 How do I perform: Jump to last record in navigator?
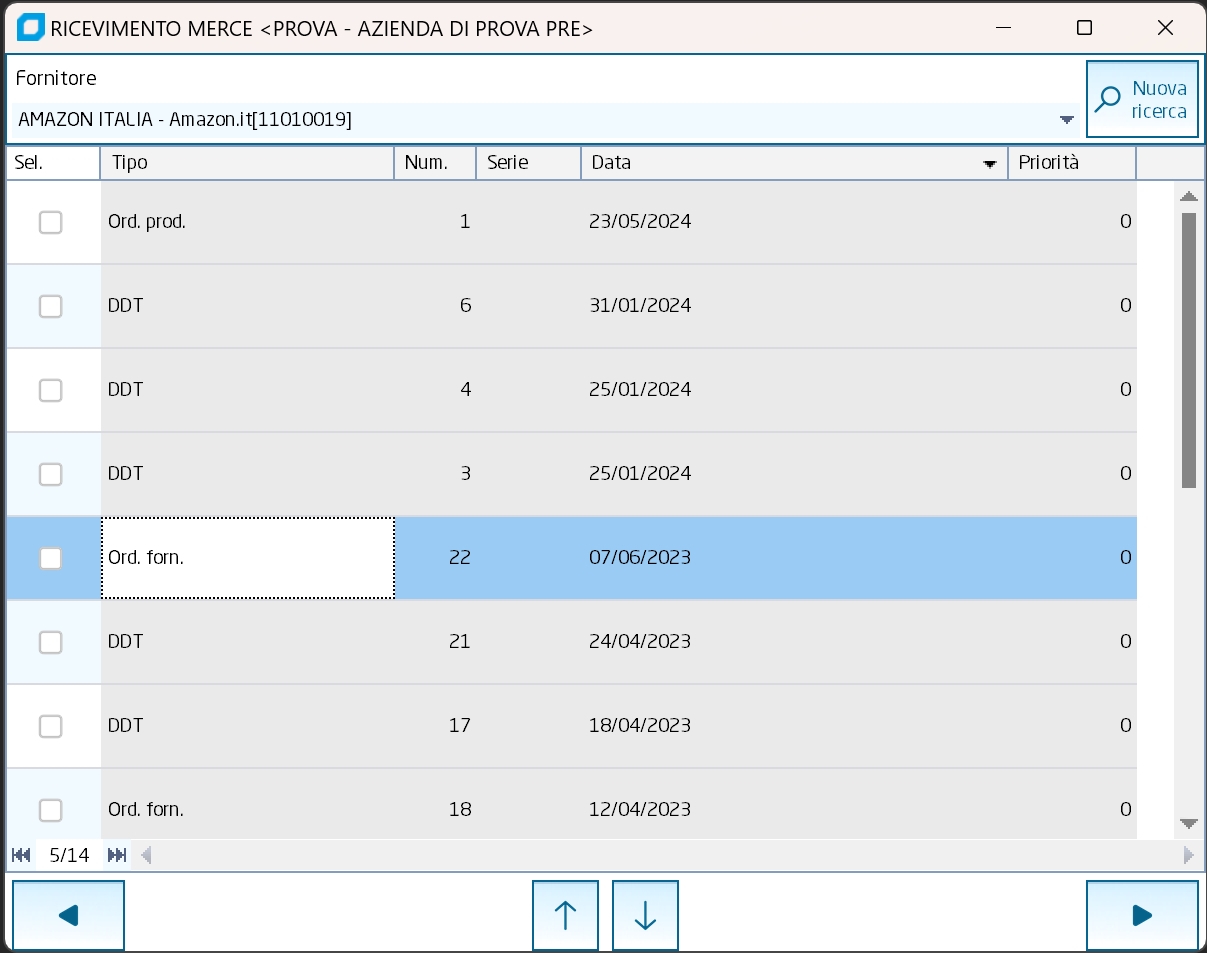tap(117, 855)
